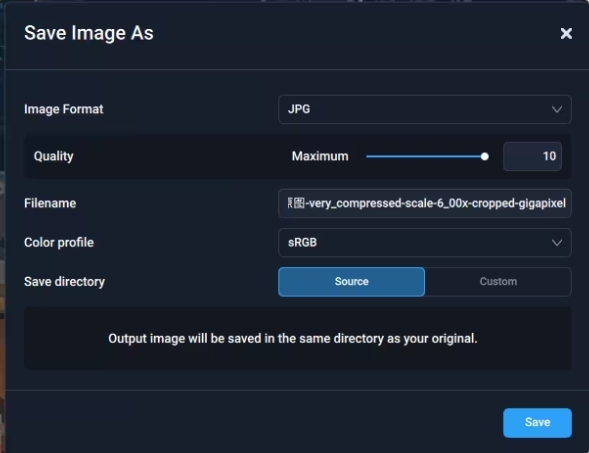
Task: Select Source as the save directory
Action: pos(352,282)
